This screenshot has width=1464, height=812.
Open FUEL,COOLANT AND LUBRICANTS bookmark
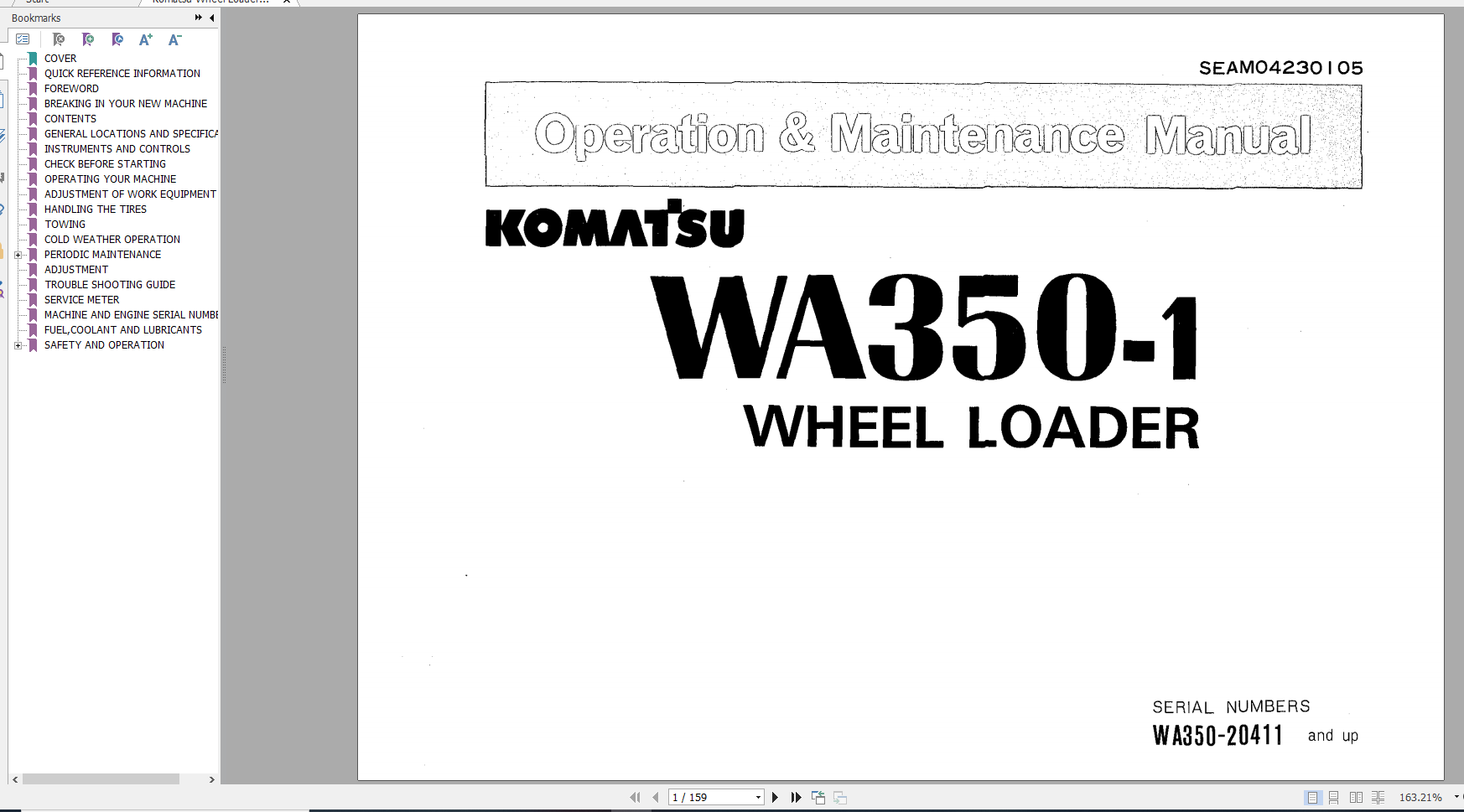[x=123, y=330]
